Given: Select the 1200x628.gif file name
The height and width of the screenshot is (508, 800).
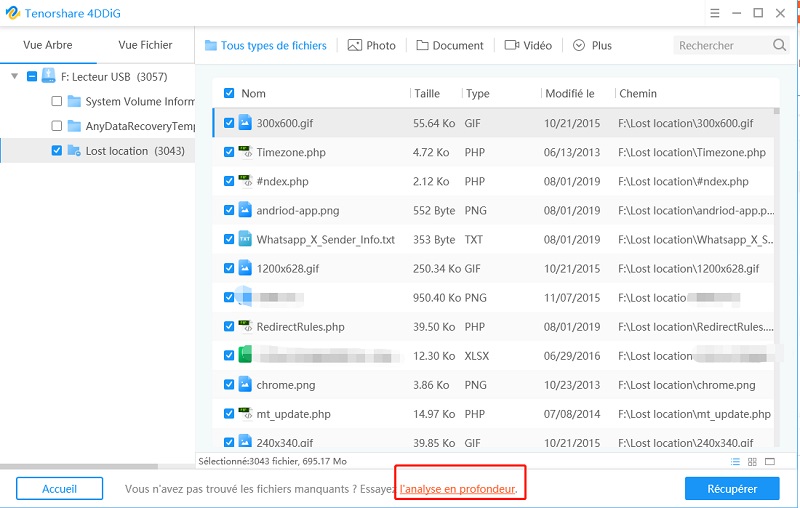Looking at the screenshot, I should (x=288, y=268).
